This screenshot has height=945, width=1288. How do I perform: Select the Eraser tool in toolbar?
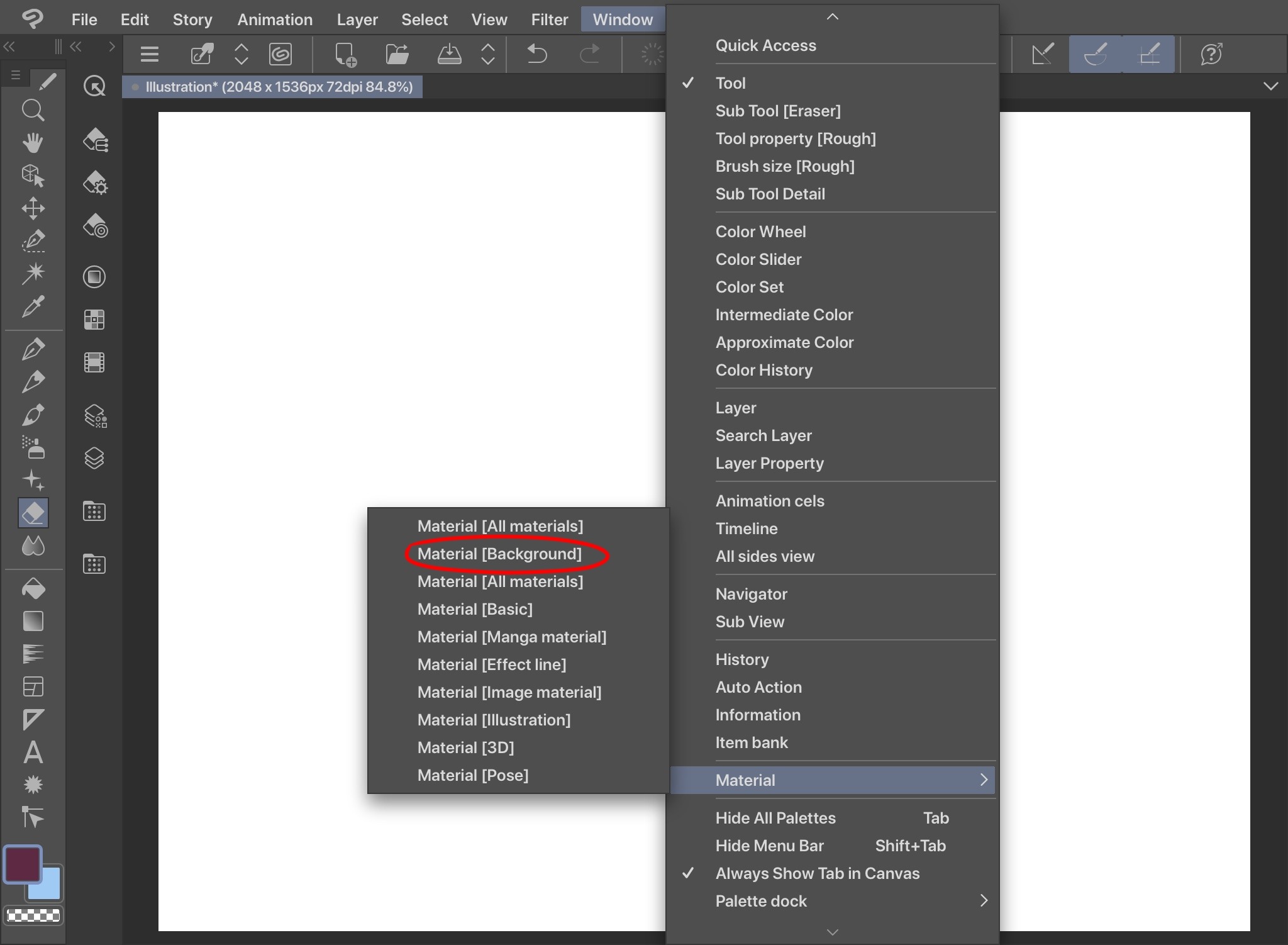(33, 513)
